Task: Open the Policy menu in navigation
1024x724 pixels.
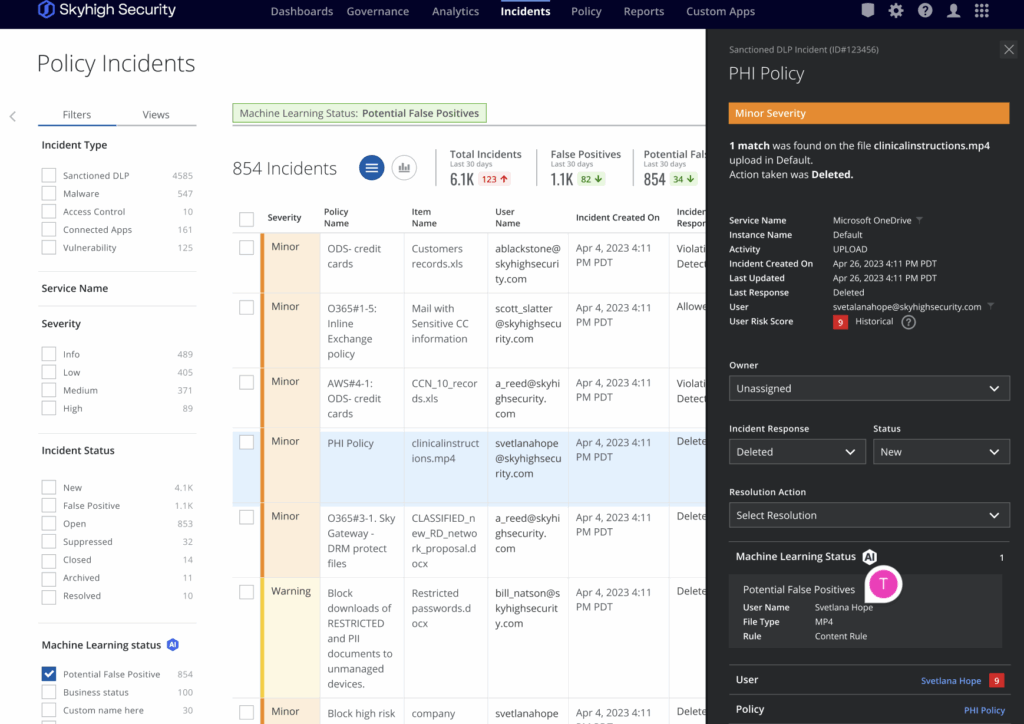Action: tap(586, 12)
